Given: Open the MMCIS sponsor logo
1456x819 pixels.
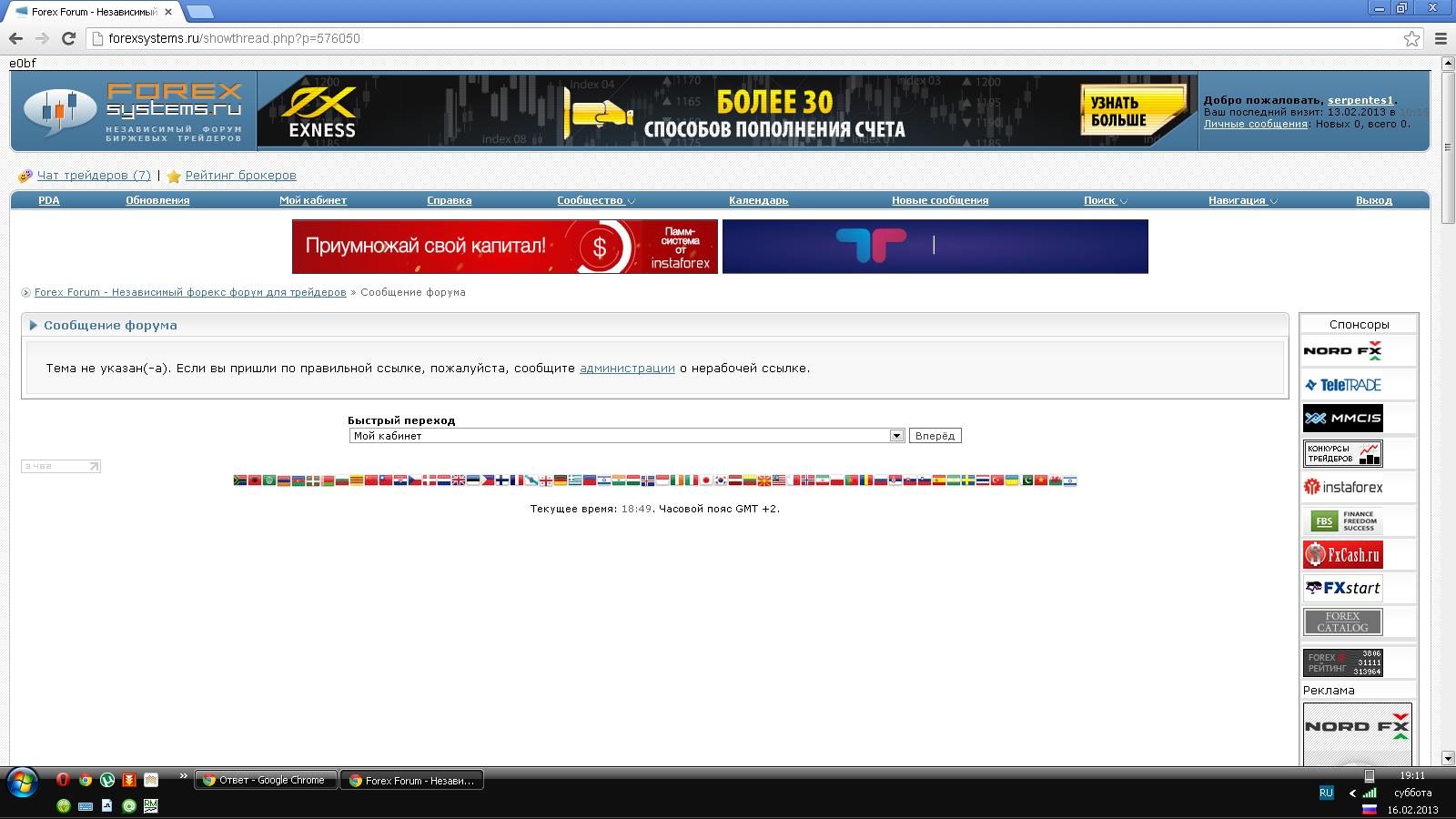Looking at the screenshot, I should click(x=1342, y=419).
